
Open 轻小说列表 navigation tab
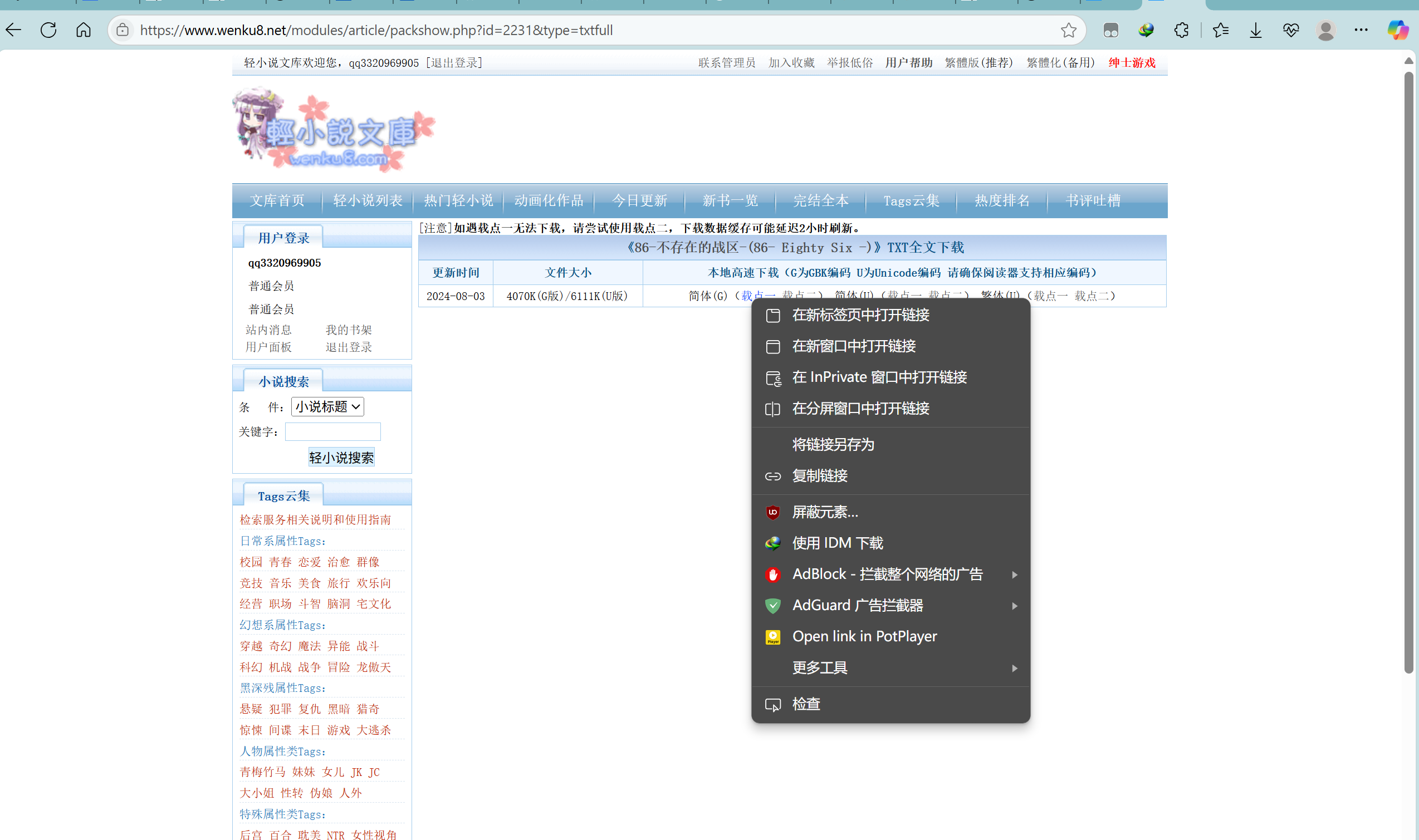click(x=368, y=200)
